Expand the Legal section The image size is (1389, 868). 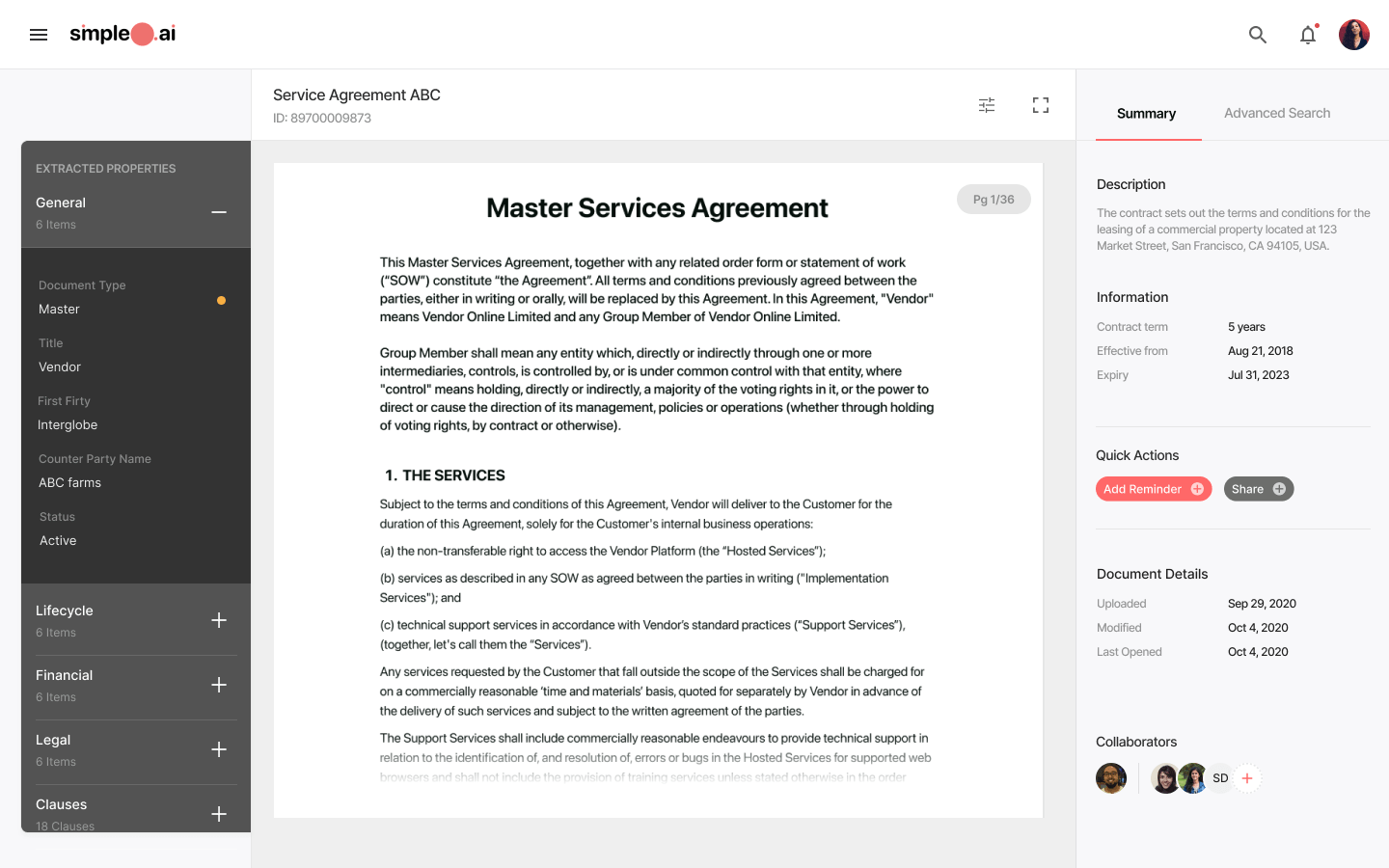click(219, 749)
